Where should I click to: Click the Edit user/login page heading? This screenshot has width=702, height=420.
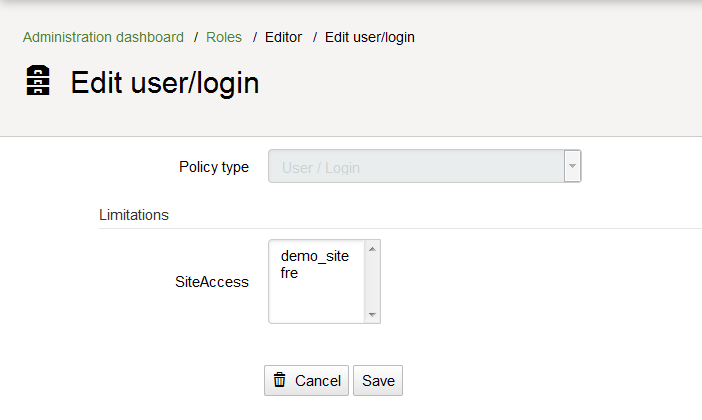click(x=165, y=83)
